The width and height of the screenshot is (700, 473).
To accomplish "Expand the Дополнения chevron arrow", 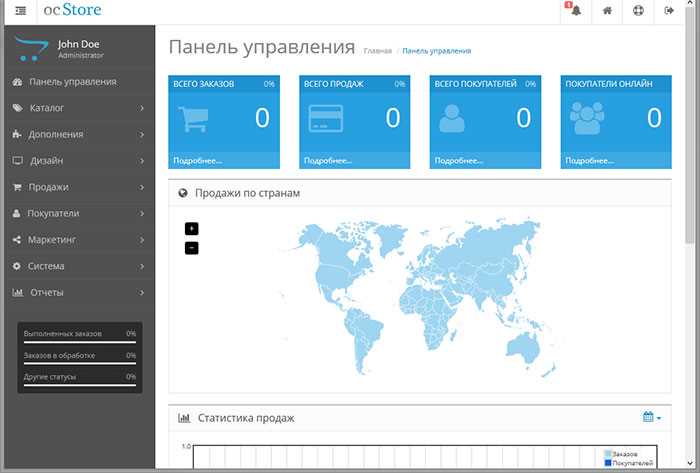I will click(x=142, y=134).
